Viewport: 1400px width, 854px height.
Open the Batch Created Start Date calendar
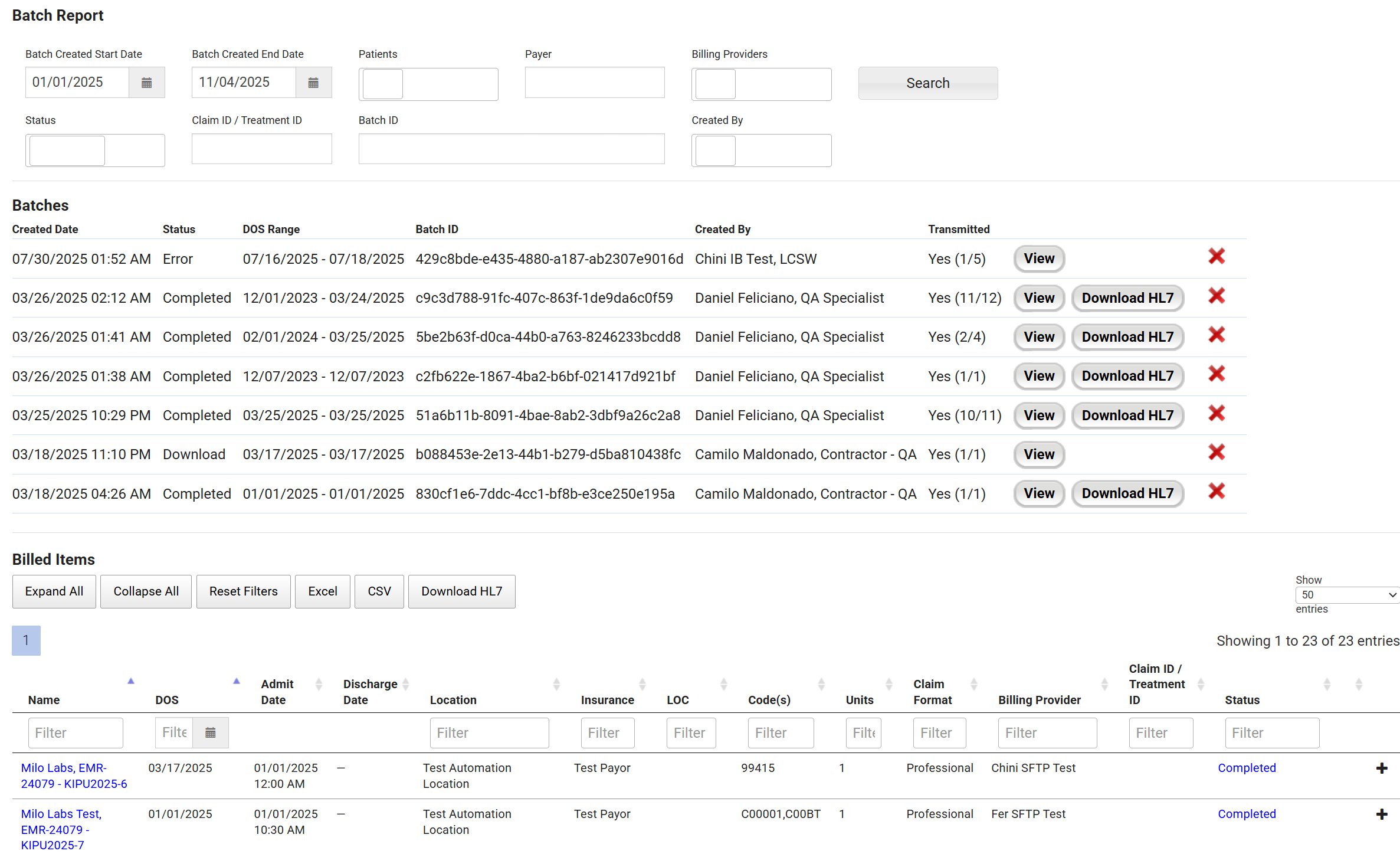pyautogui.click(x=146, y=83)
